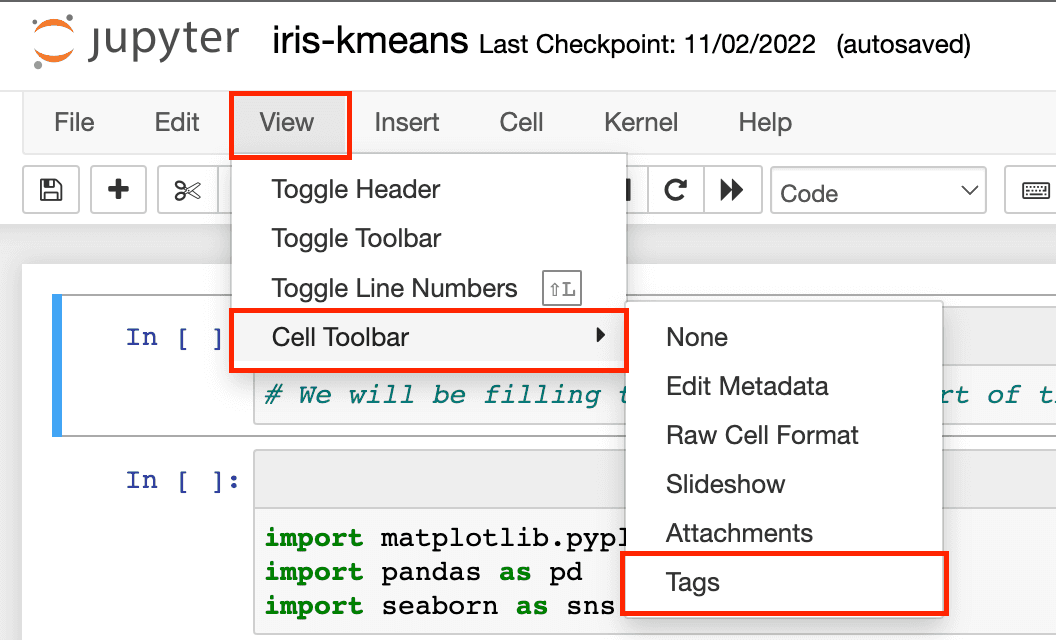Viewport: 1056px width, 640px height.
Task: Open the command palette keyboard icon
Action: tap(1035, 190)
